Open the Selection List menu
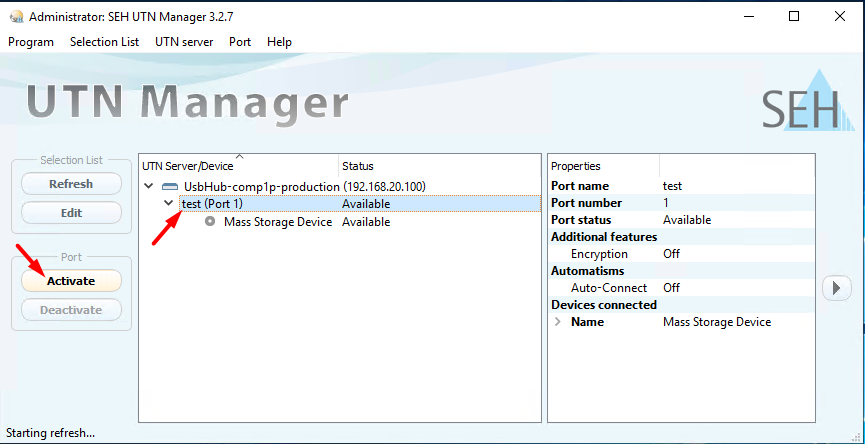 coord(104,42)
